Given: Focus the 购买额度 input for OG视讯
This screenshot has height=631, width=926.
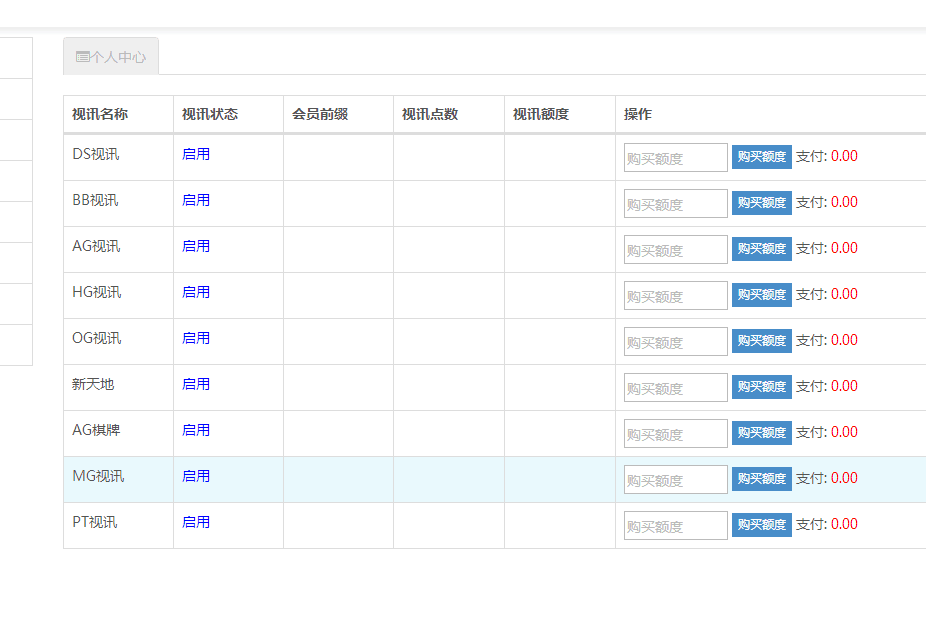Looking at the screenshot, I should click(676, 342).
